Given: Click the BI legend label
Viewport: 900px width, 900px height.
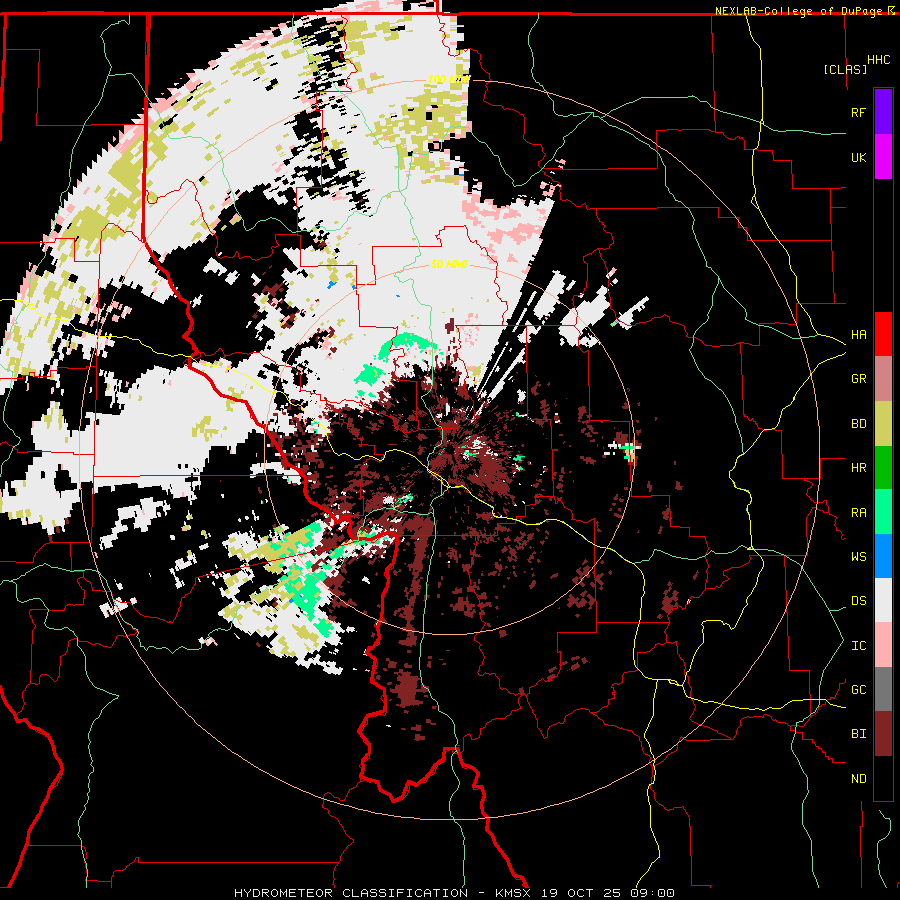Looking at the screenshot, I should (858, 734).
